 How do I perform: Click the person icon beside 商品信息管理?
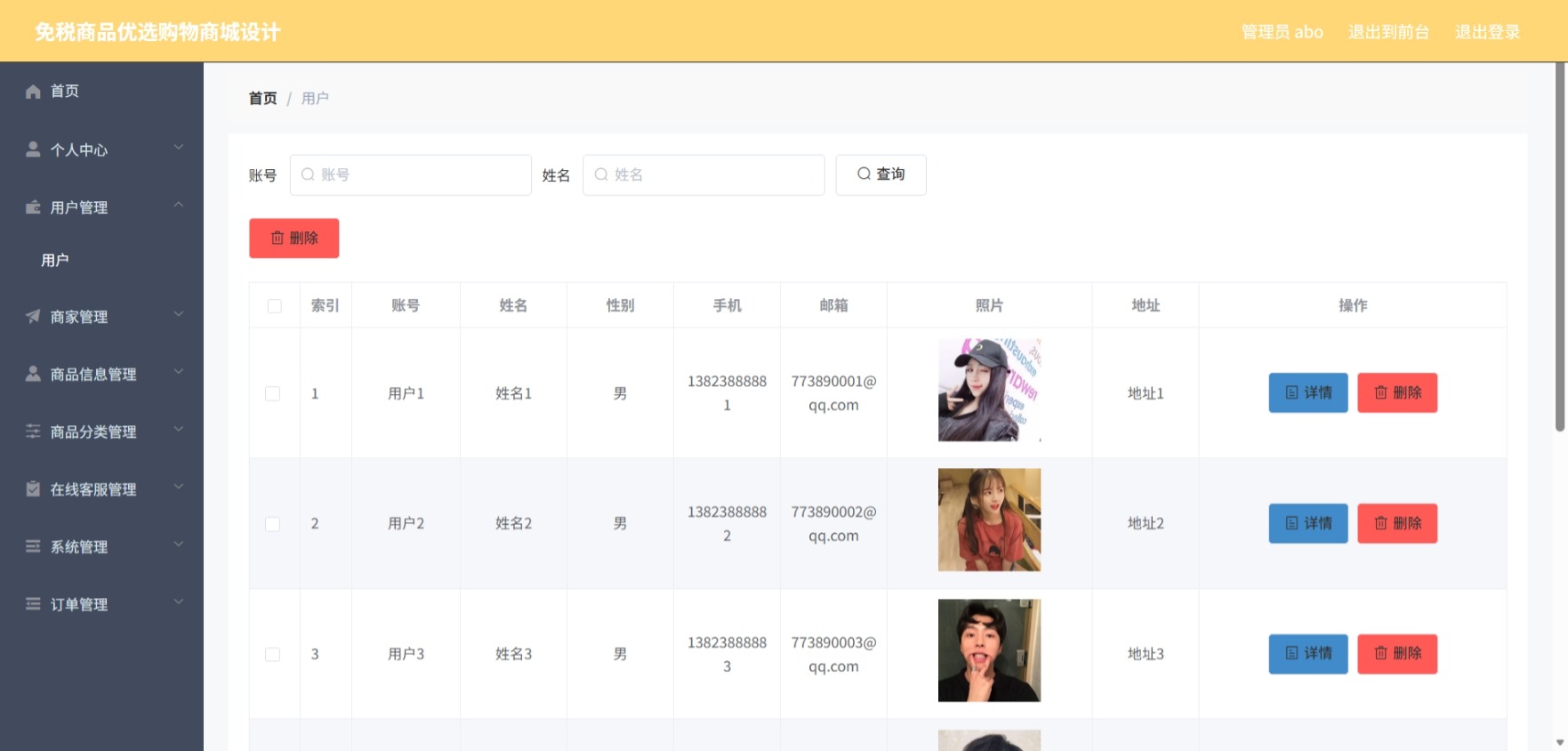click(33, 374)
